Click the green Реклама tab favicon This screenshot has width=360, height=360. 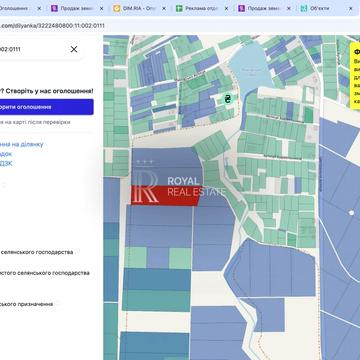tap(179, 9)
